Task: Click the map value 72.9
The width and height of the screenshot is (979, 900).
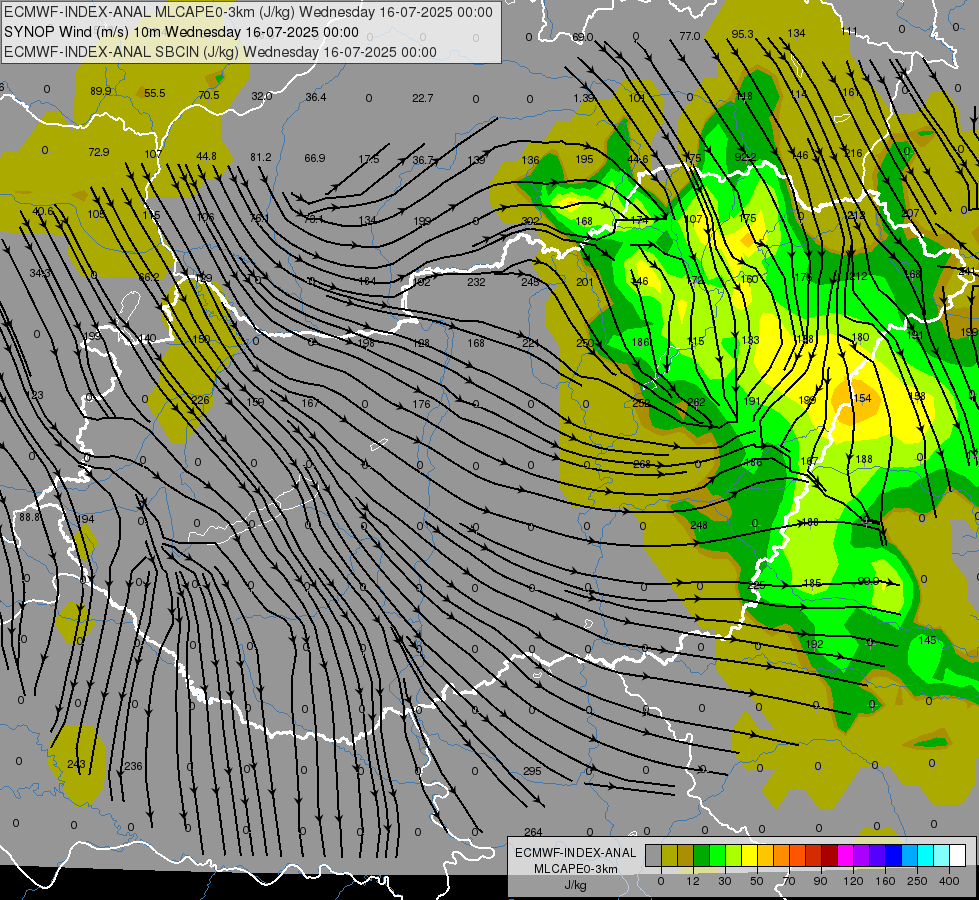Action: [x=99, y=152]
